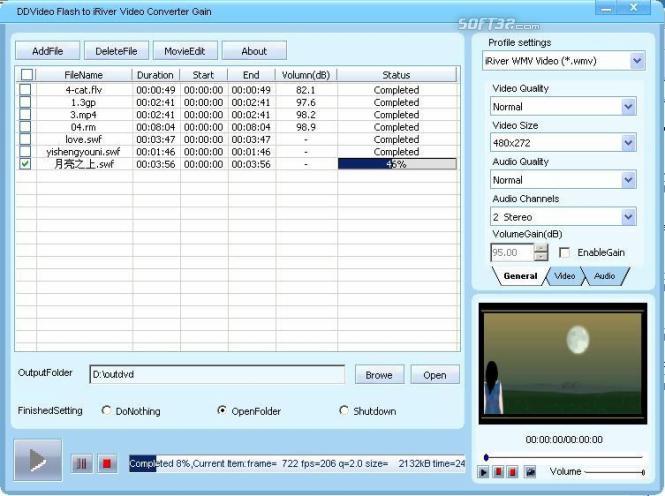This screenshot has width=665, height=496.
Task: Select the love.swf file name
Action: (84, 139)
